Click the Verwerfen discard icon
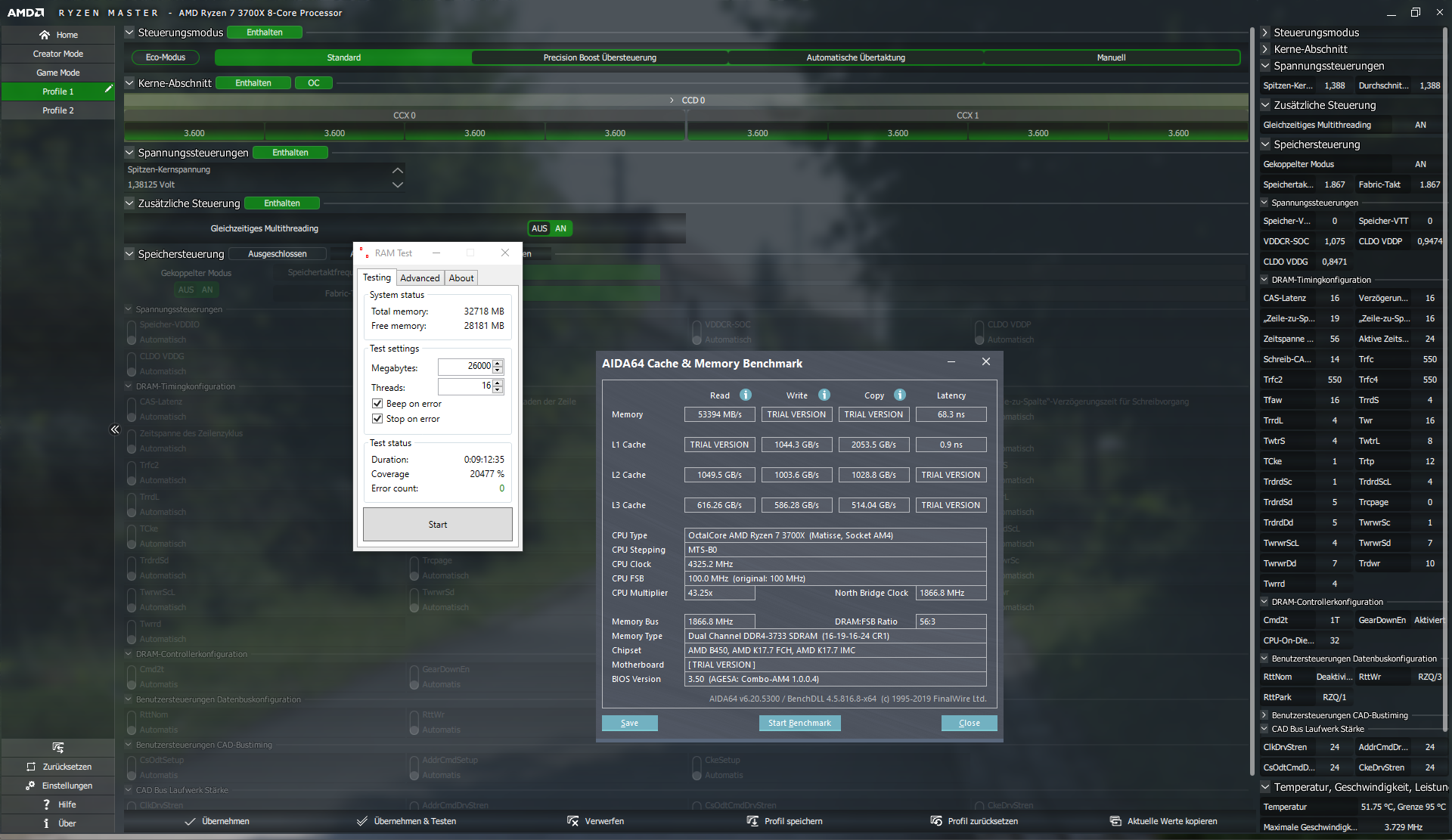The width and height of the screenshot is (1452, 840). tap(572, 821)
